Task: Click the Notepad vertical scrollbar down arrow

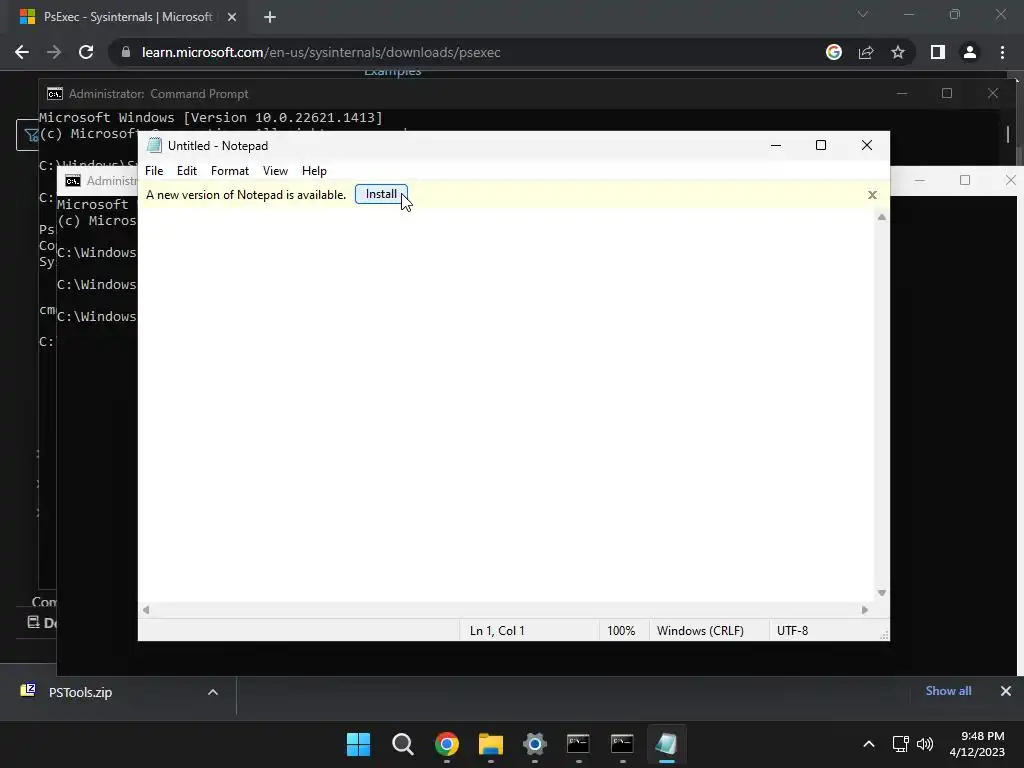Action: [882, 593]
